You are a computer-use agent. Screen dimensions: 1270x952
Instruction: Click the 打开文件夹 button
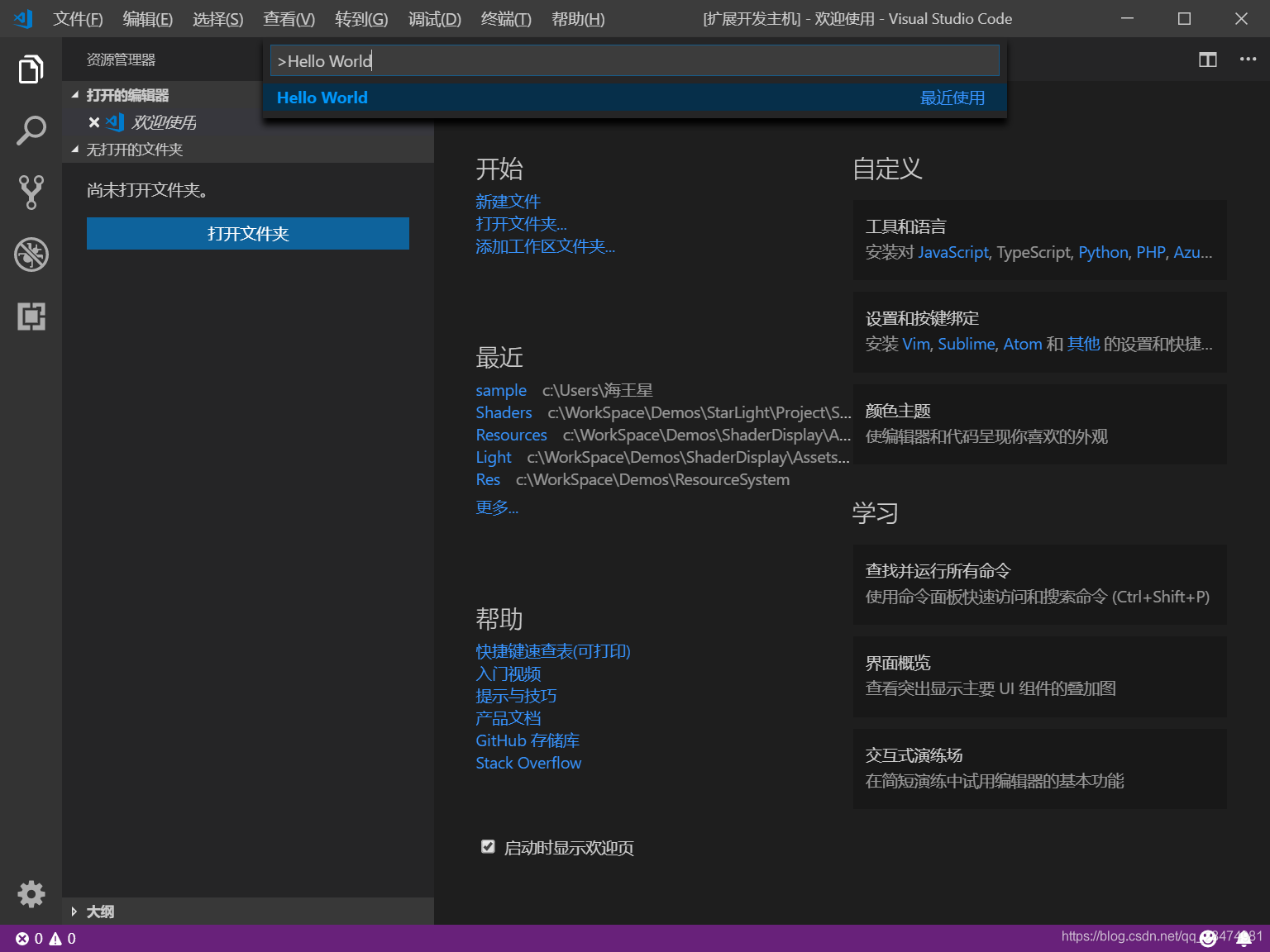(248, 233)
